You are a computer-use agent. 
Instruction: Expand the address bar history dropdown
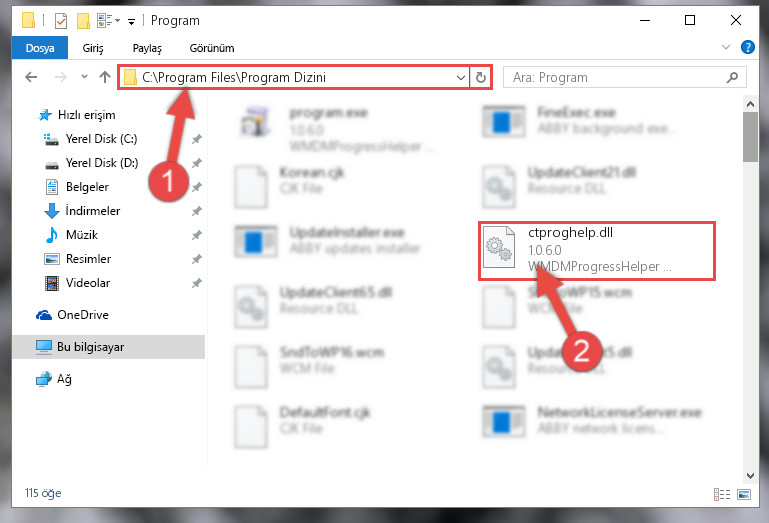(x=461, y=78)
